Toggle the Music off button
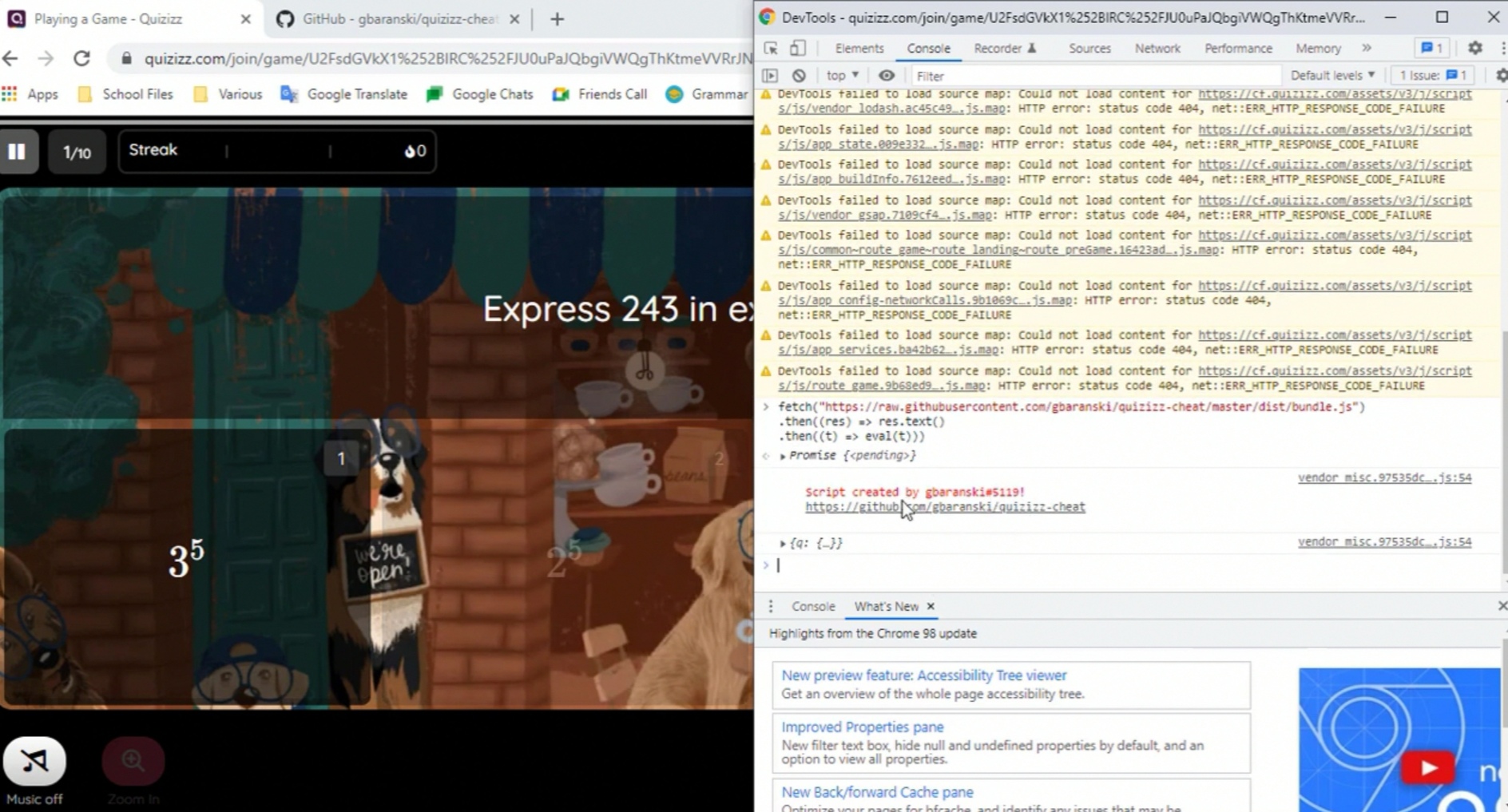 [34, 762]
